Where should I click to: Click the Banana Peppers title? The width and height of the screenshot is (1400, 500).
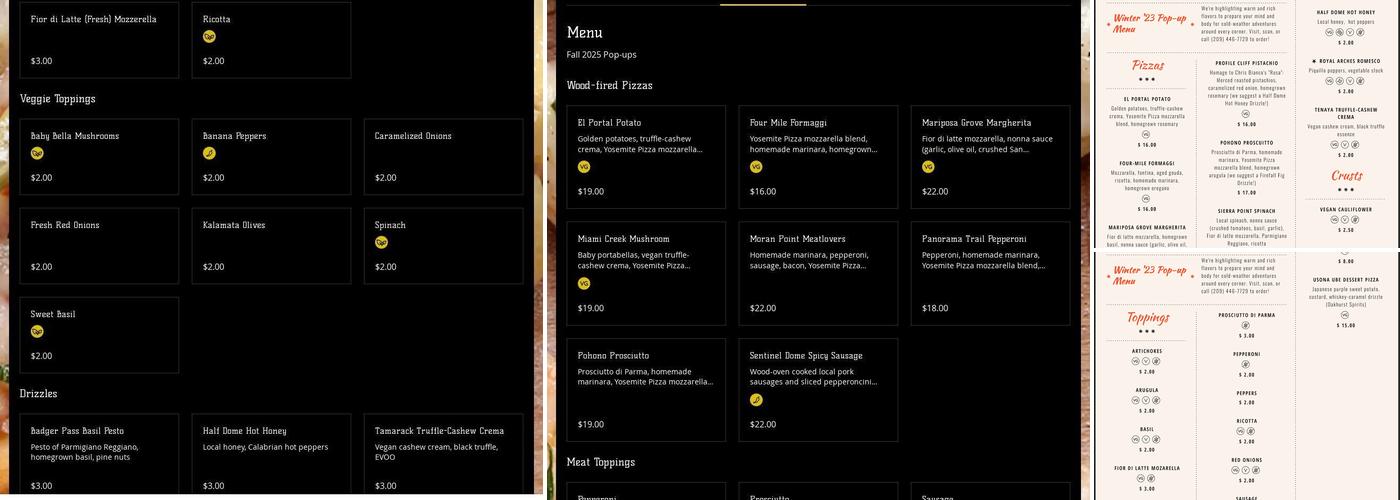(235, 136)
